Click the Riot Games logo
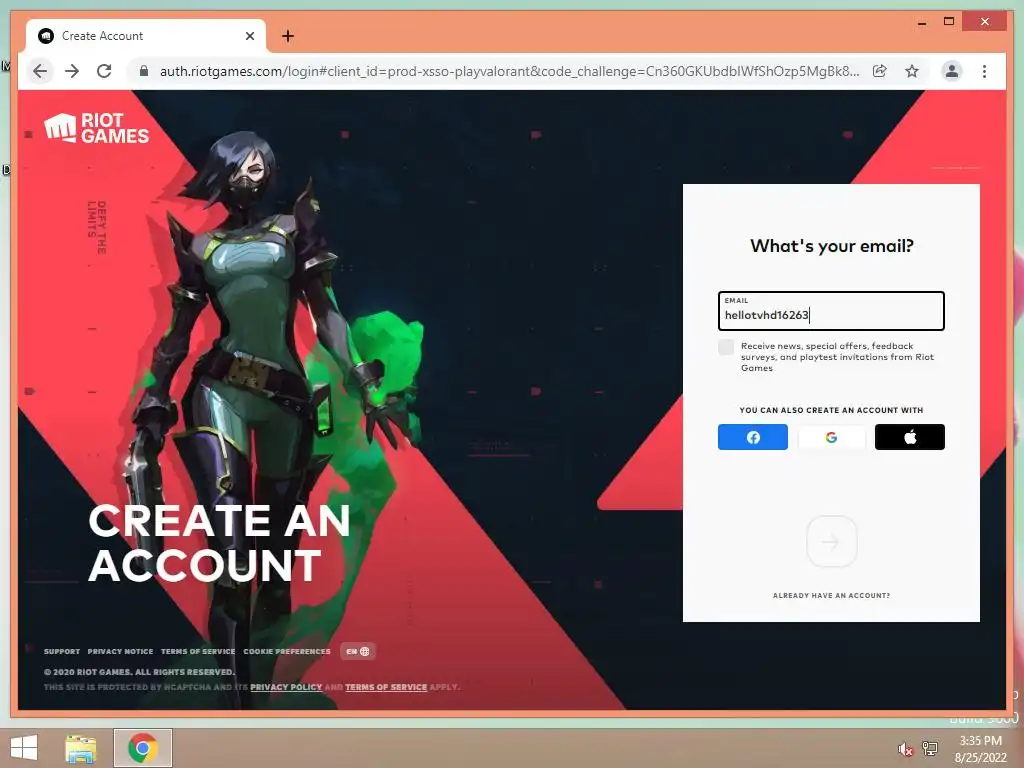The image size is (1024, 768). tap(97, 128)
